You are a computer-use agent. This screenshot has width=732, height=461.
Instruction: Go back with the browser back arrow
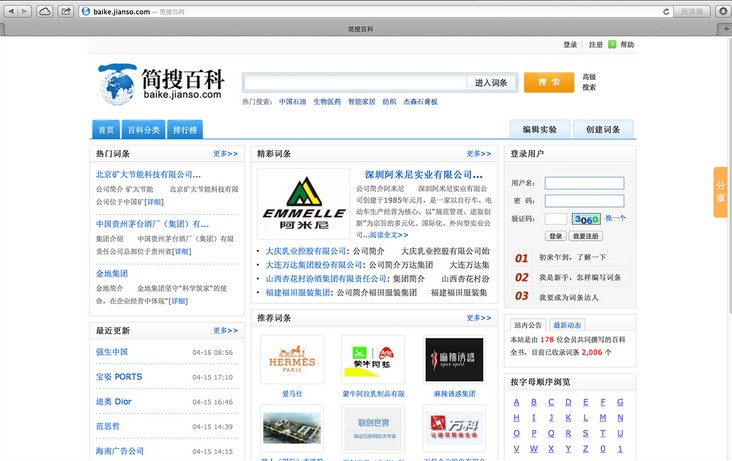[11, 11]
